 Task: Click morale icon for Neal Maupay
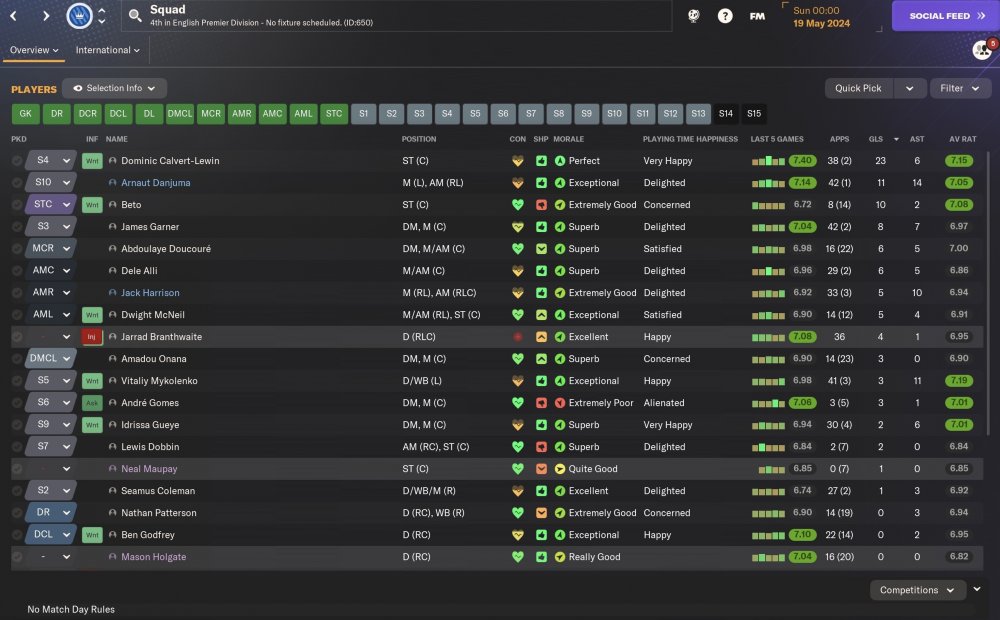point(559,469)
